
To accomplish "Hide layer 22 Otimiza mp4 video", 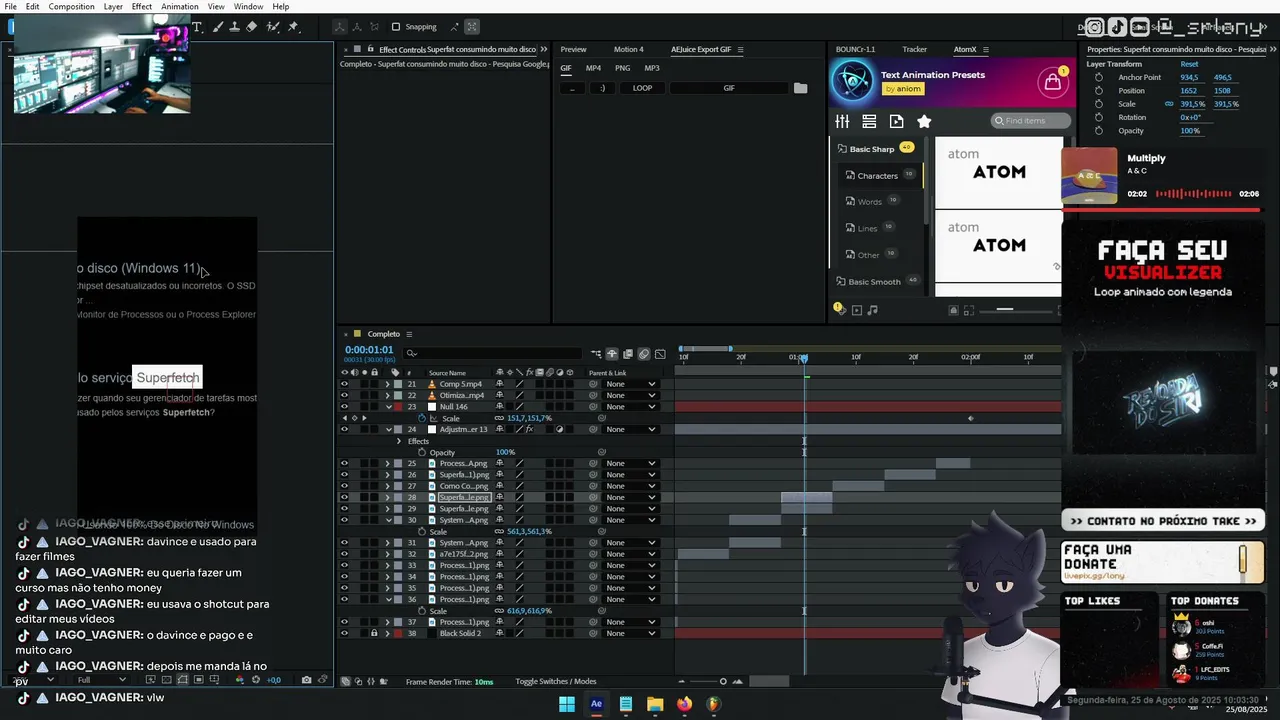I will point(344,395).
